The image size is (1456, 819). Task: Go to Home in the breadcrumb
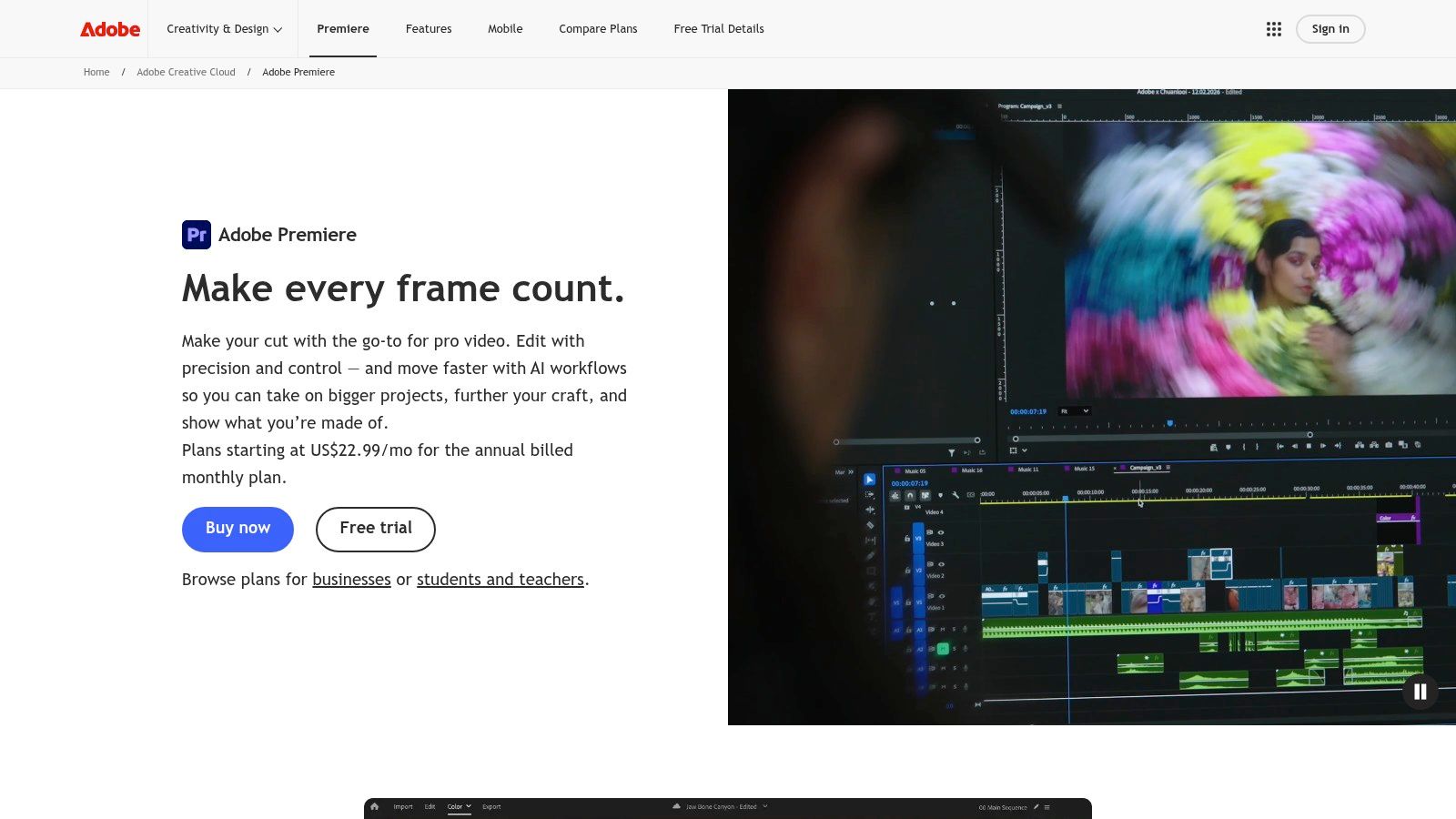[x=96, y=72]
